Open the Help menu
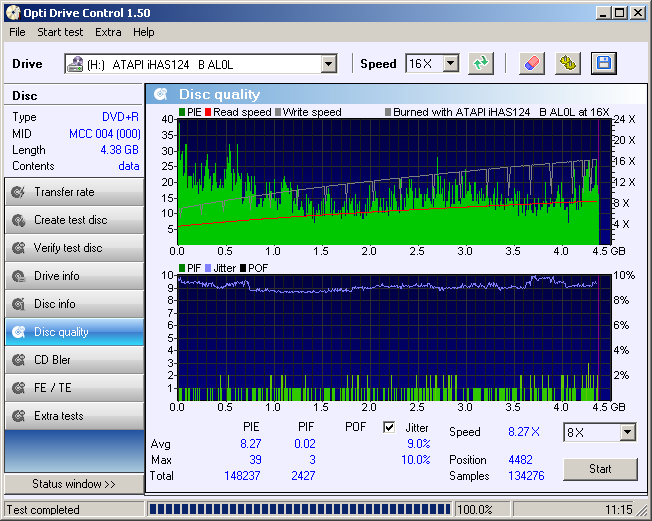The width and height of the screenshot is (652, 521). tap(143, 32)
